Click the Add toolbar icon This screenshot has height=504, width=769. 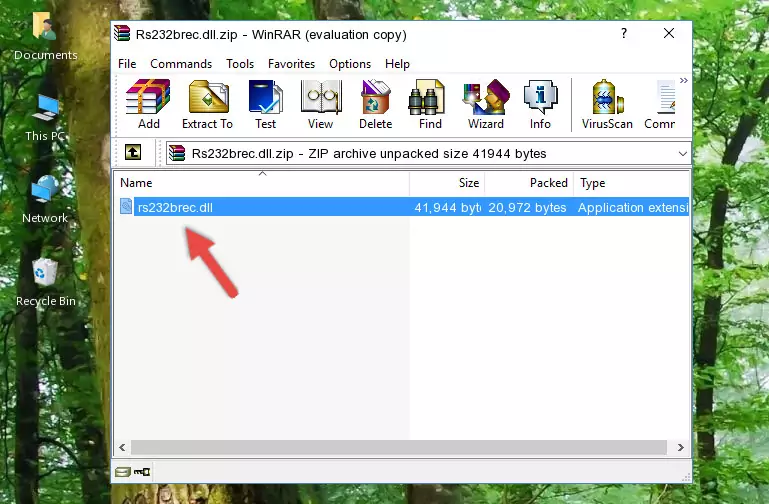tap(148, 104)
